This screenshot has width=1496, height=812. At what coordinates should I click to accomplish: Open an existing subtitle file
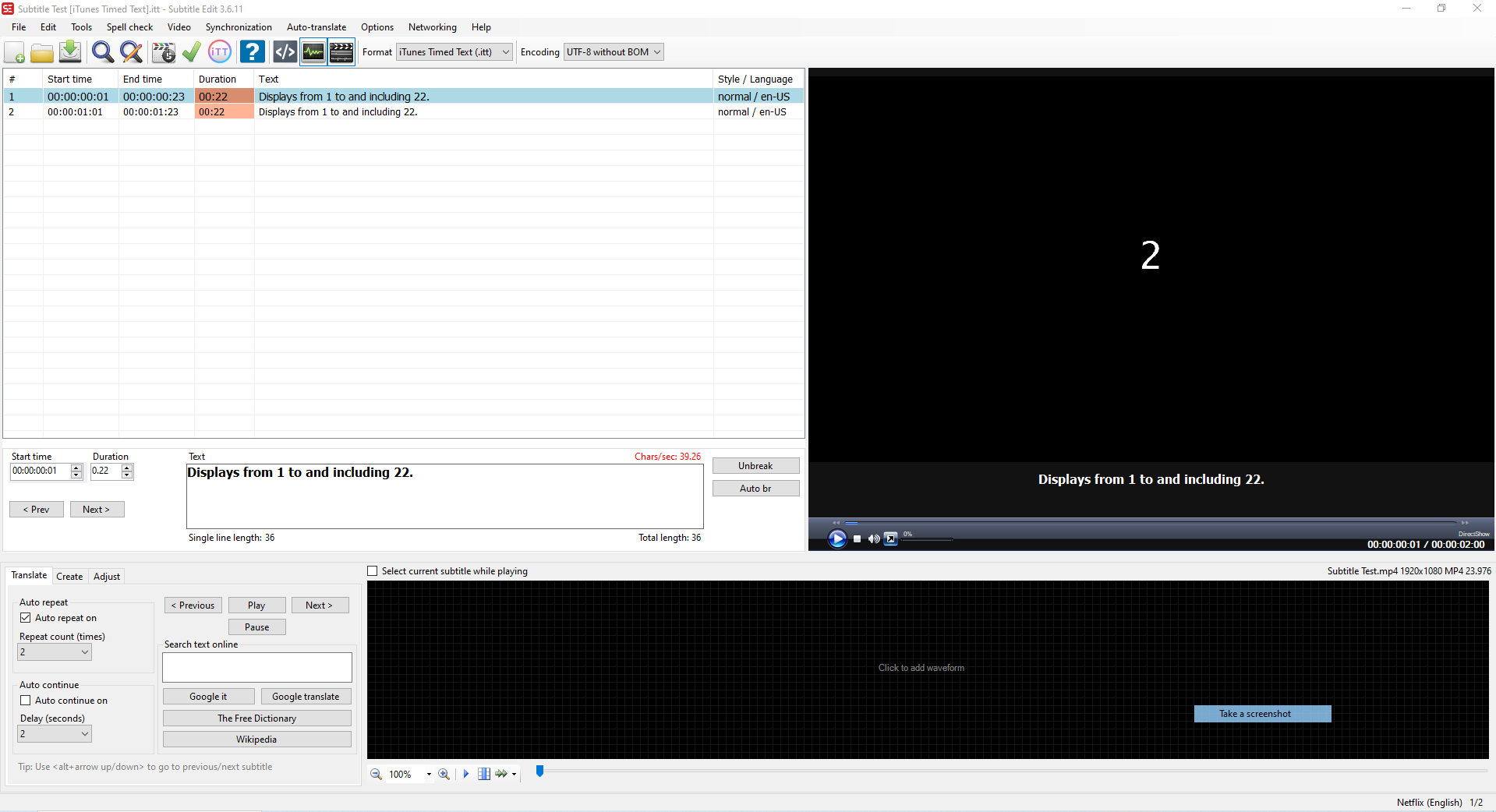42,51
